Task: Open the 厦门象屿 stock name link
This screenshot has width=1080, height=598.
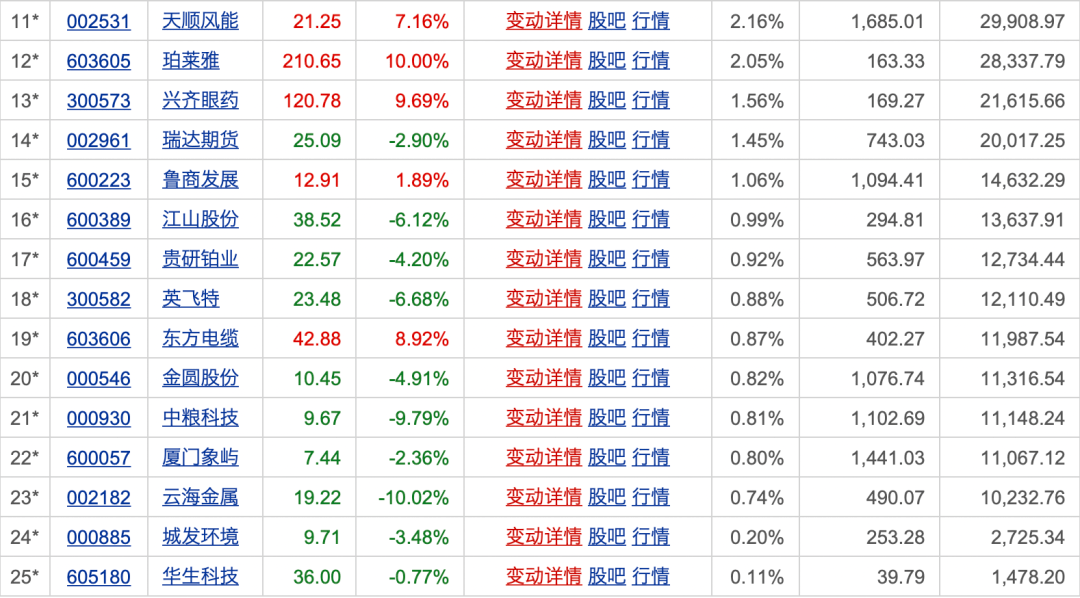Action: [x=200, y=458]
